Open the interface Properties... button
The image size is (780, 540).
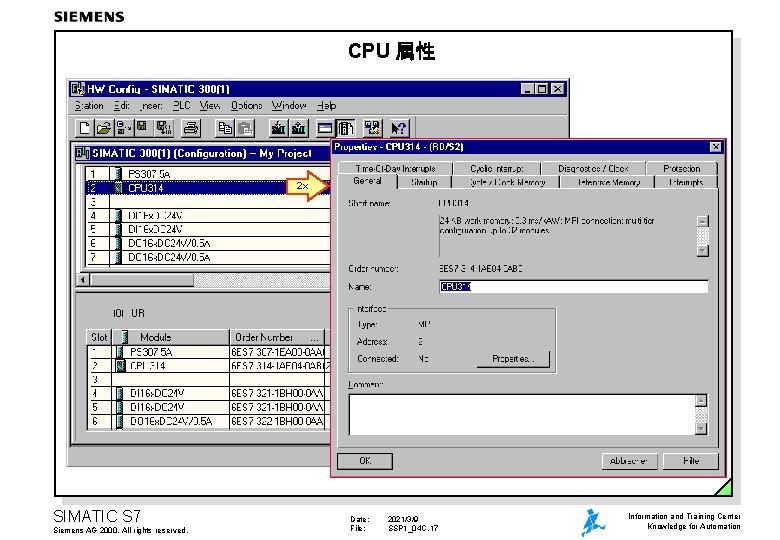(x=513, y=359)
